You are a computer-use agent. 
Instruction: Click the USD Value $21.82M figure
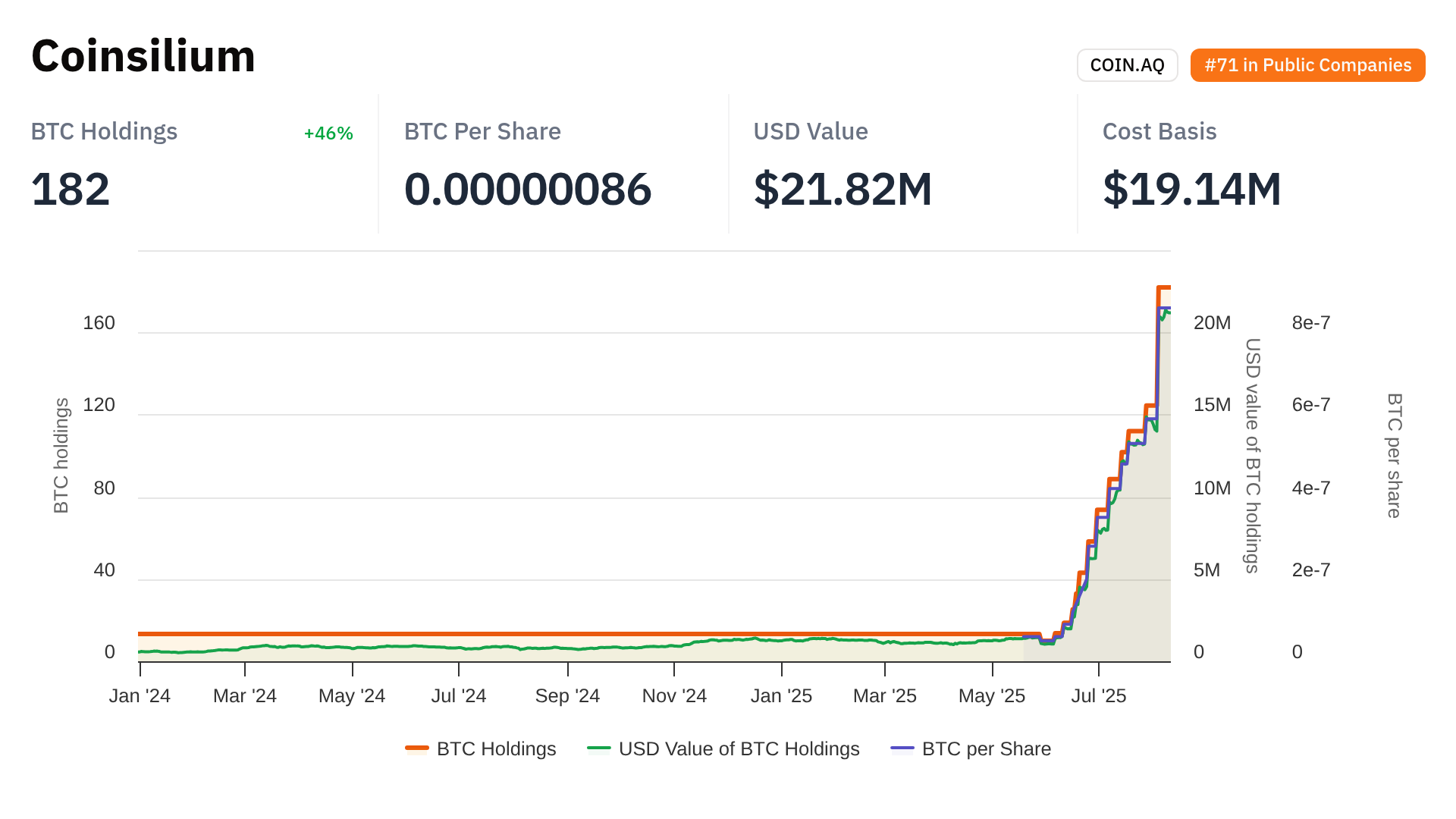pos(843,189)
